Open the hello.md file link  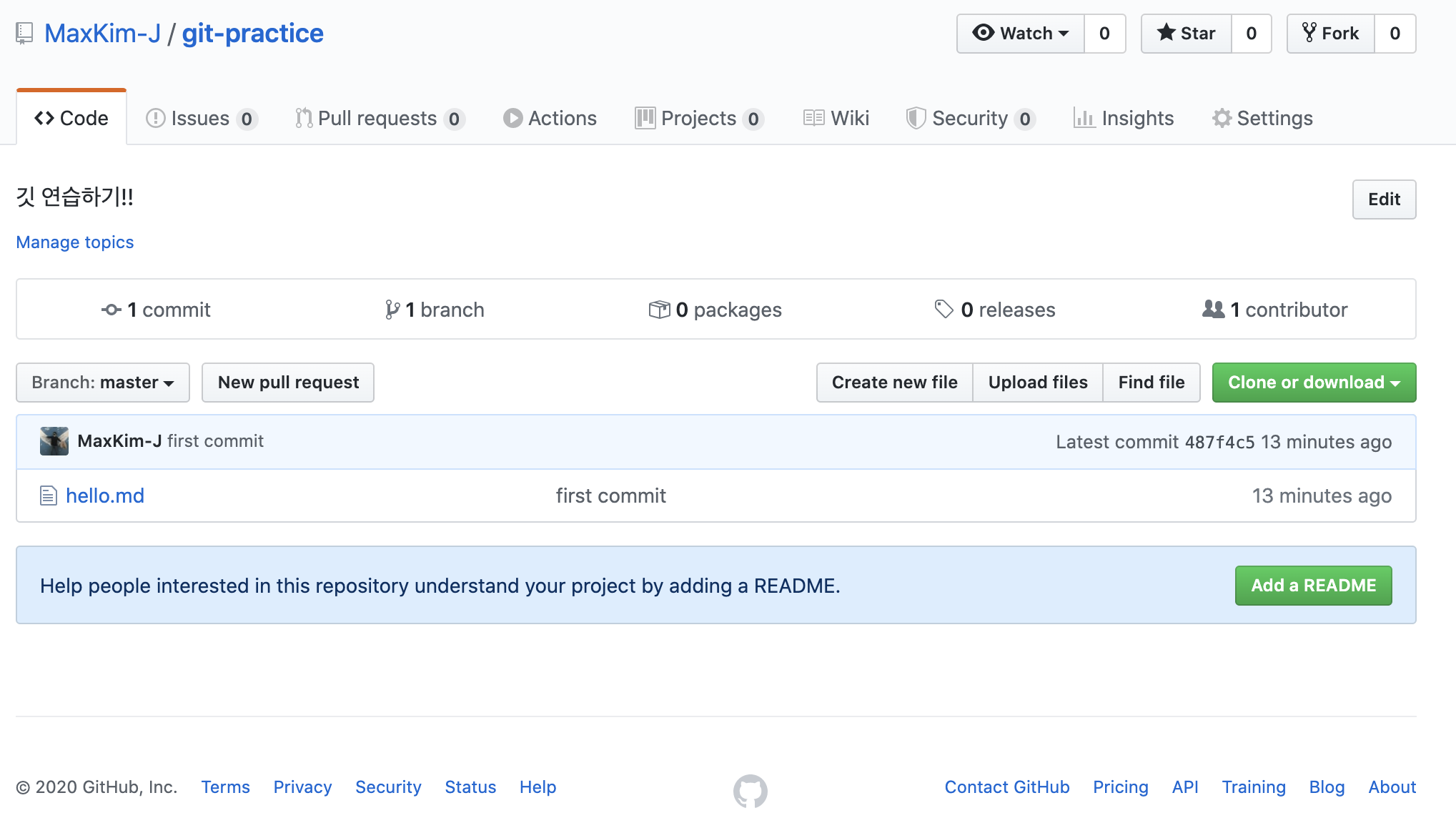tap(105, 496)
